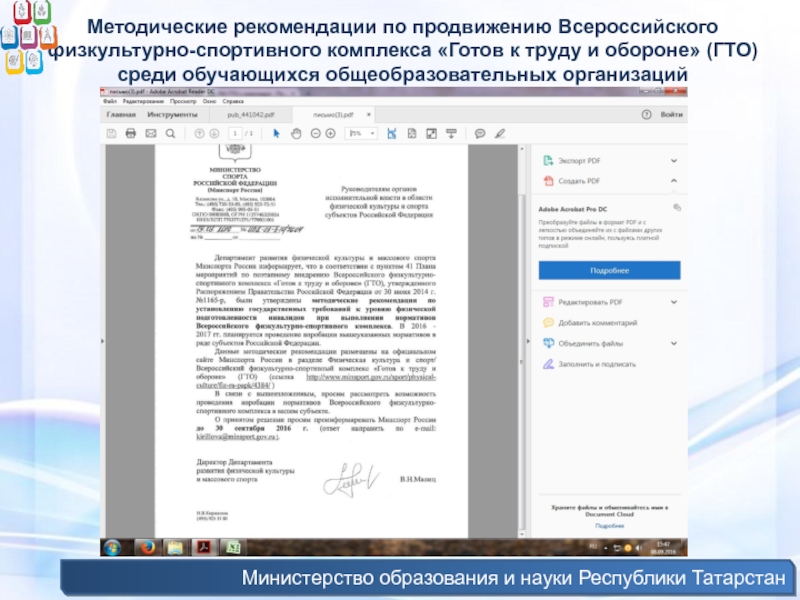Select the Hand pan tool

pyautogui.click(x=296, y=134)
